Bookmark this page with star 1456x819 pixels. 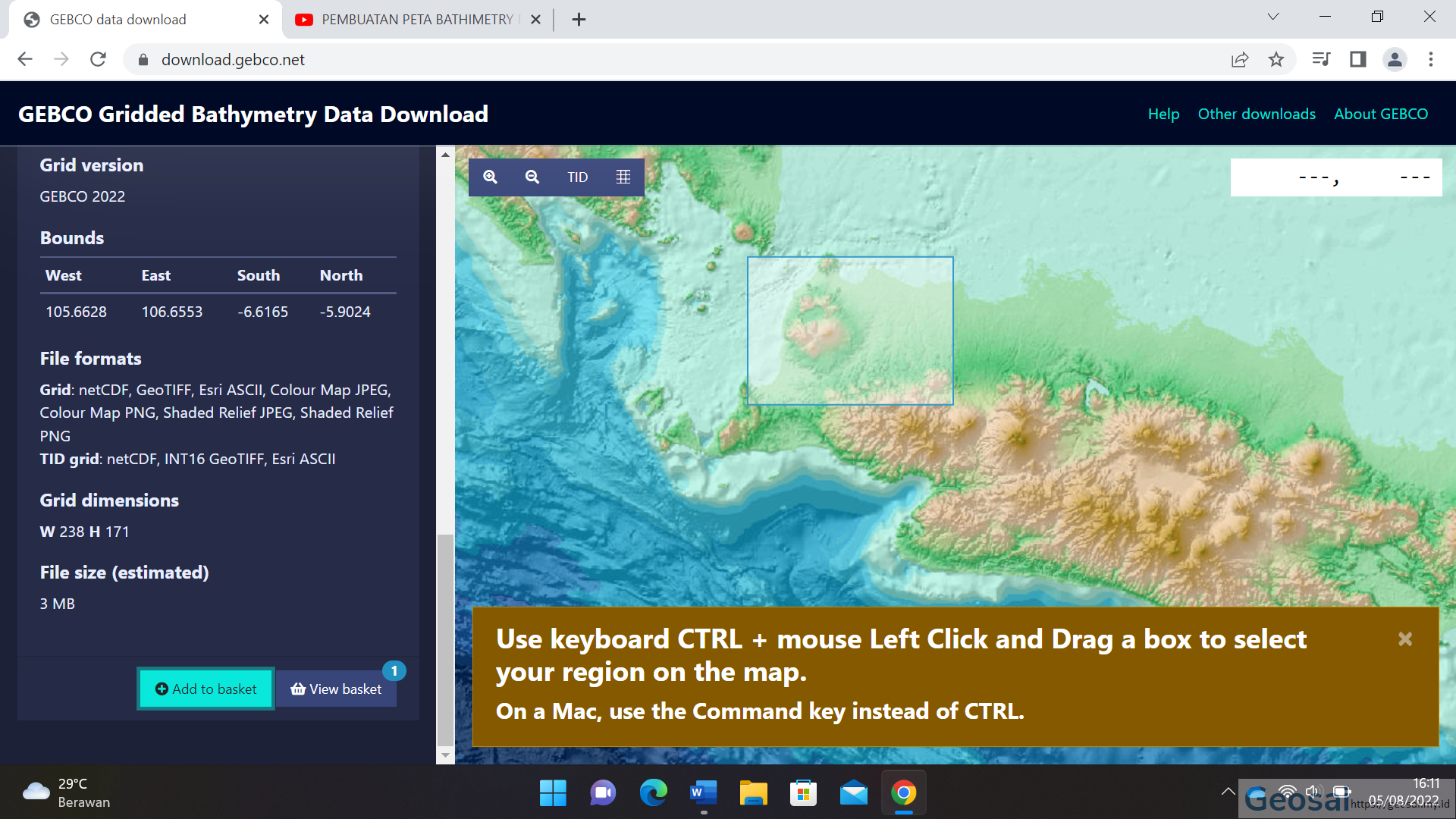click(x=1276, y=59)
